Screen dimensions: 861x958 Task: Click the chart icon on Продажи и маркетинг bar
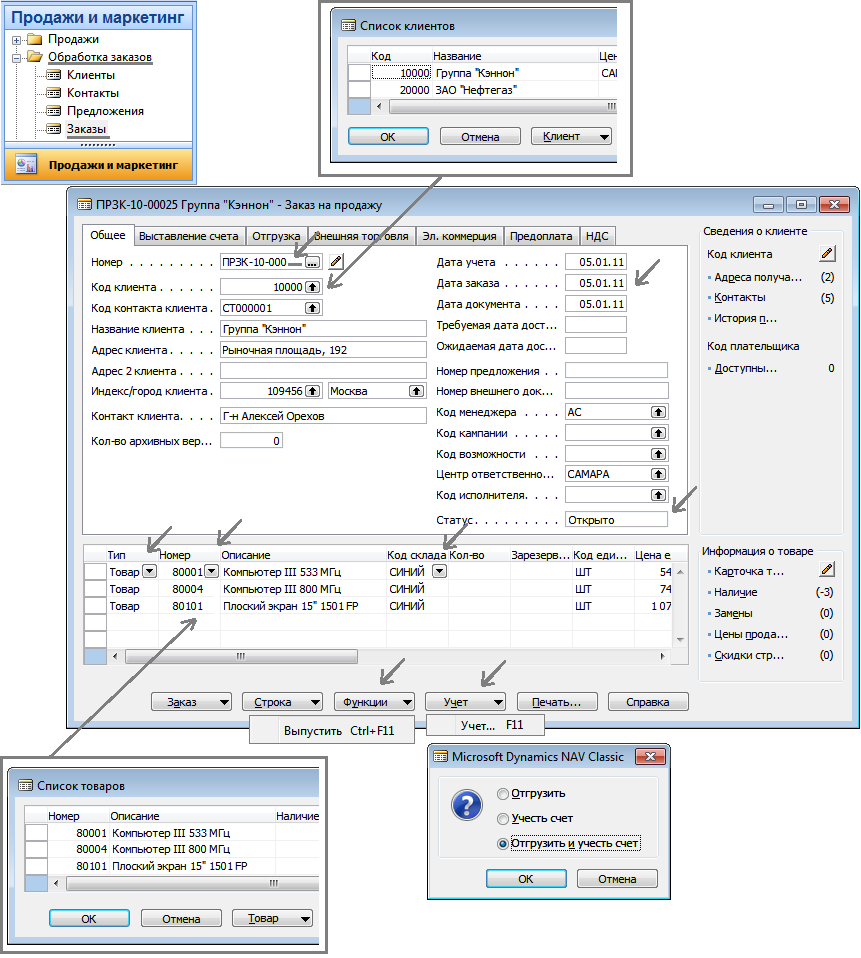coord(26,165)
